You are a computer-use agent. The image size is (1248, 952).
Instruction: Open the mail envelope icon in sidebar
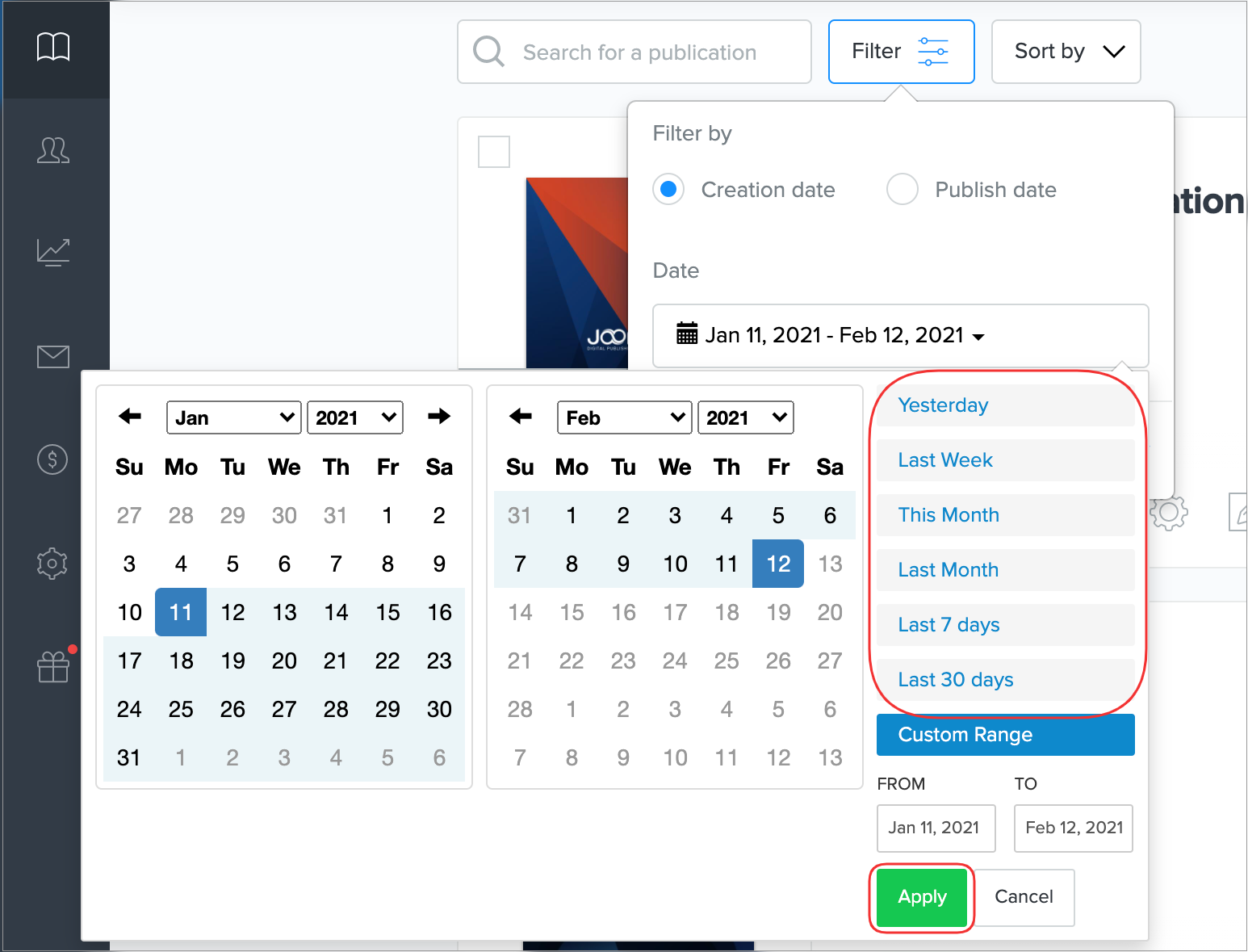(53, 356)
